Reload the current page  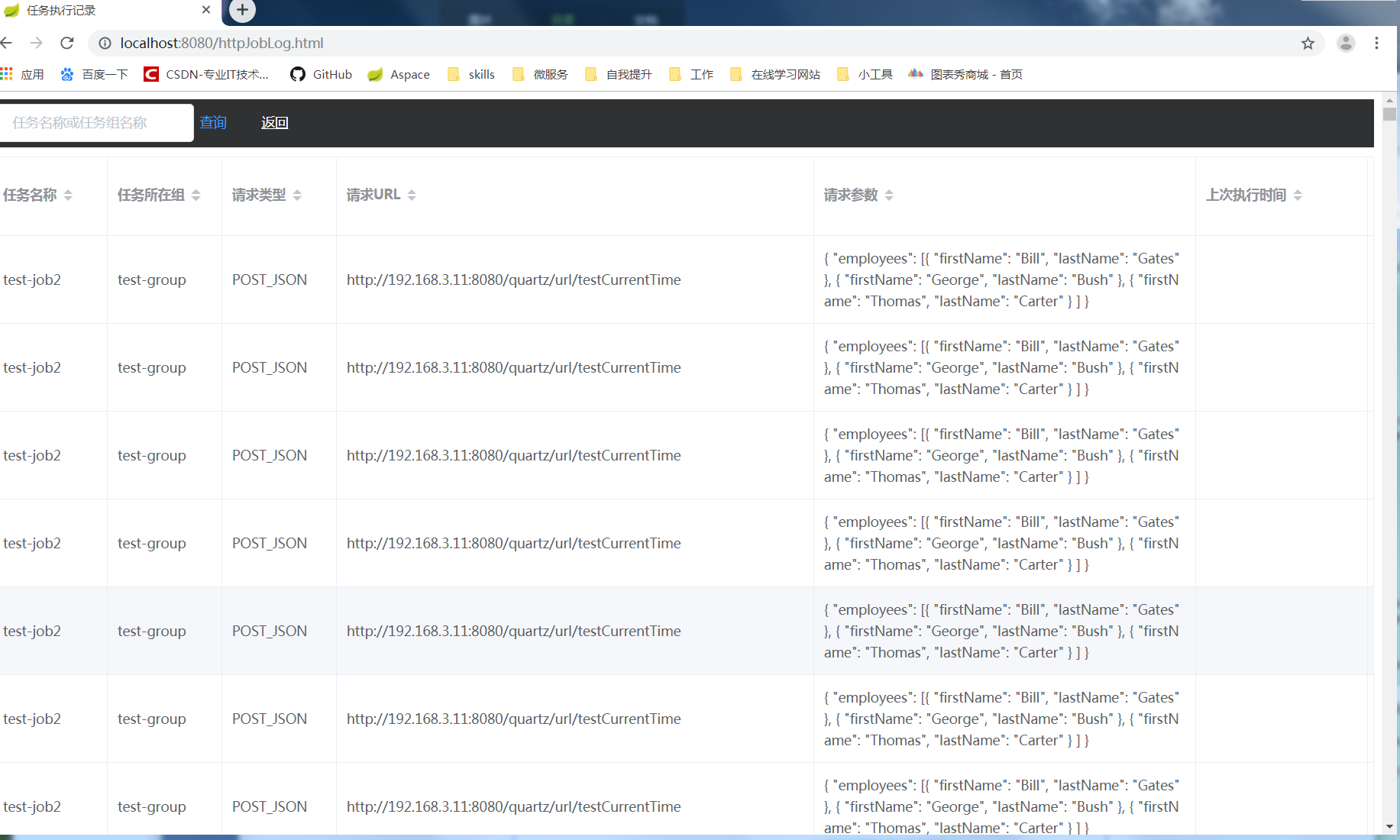click(67, 44)
